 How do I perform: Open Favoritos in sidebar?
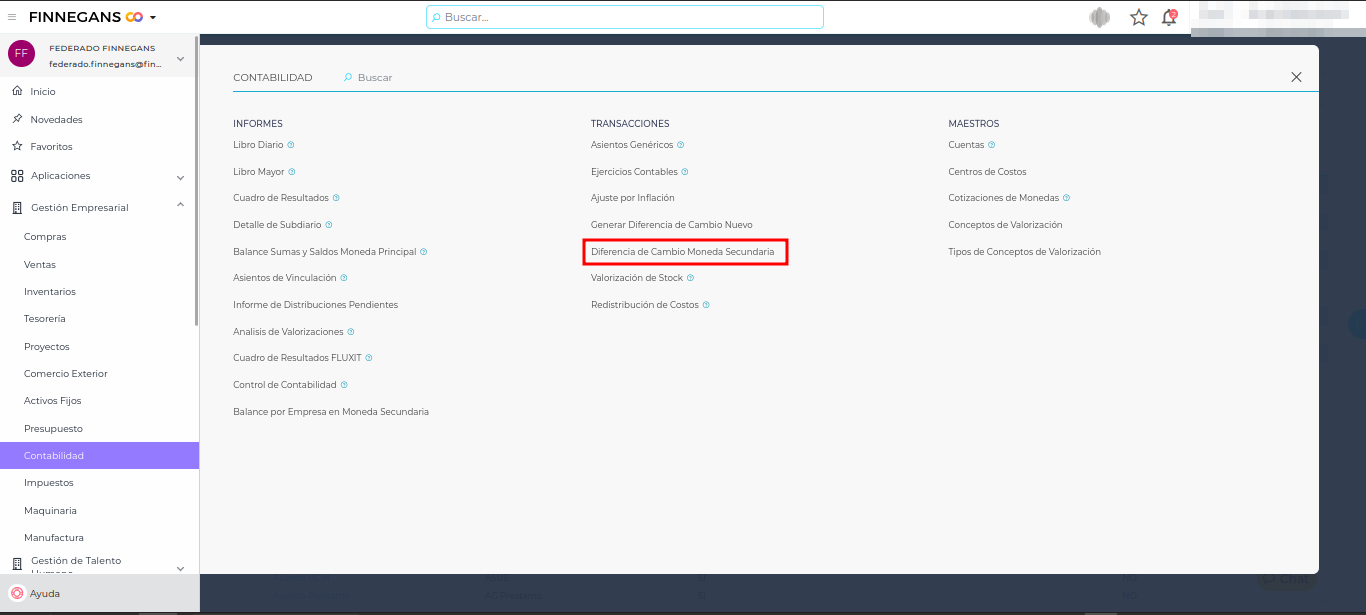(x=51, y=146)
